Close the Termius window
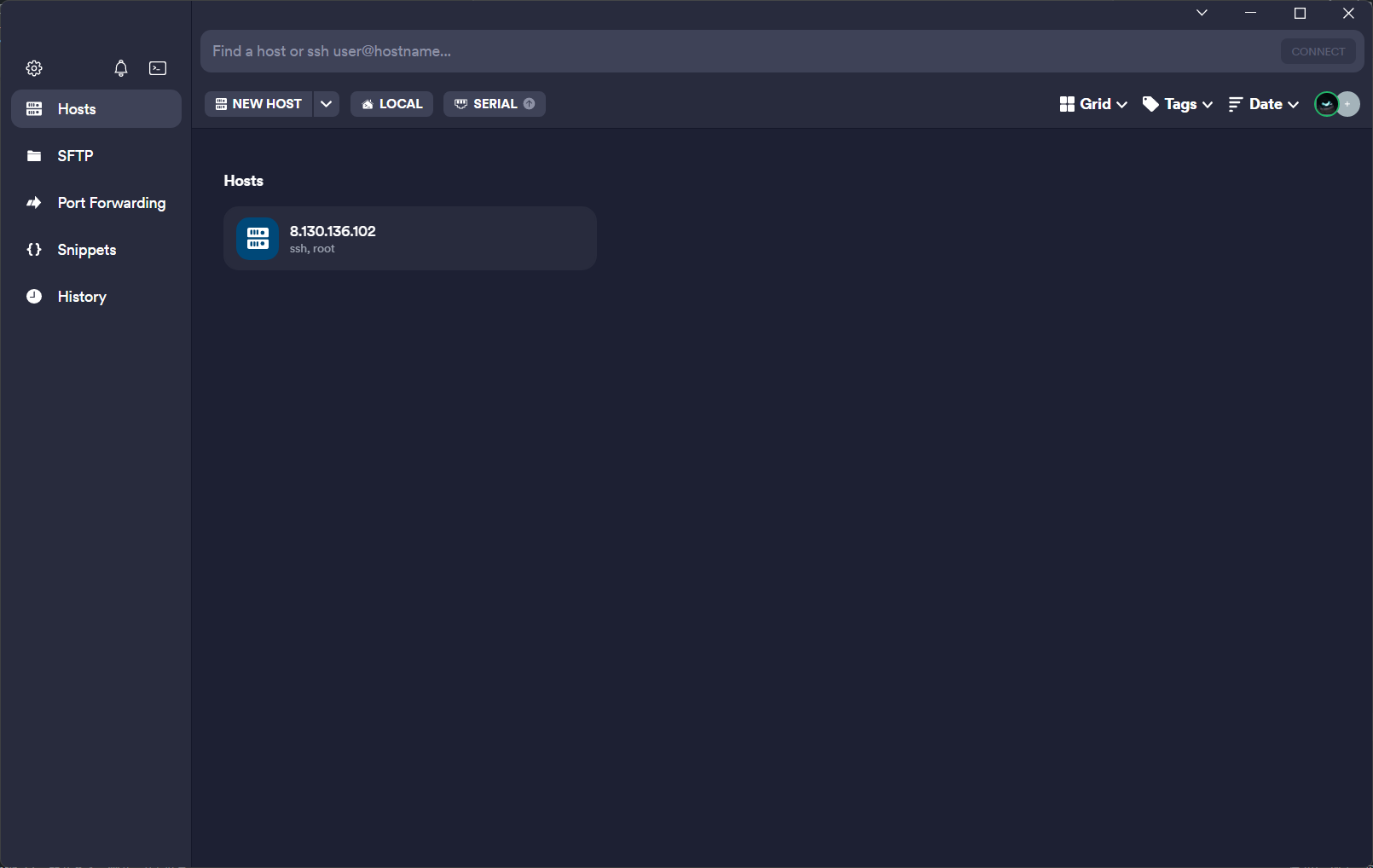The height and width of the screenshot is (868, 1373). click(1348, 13)
